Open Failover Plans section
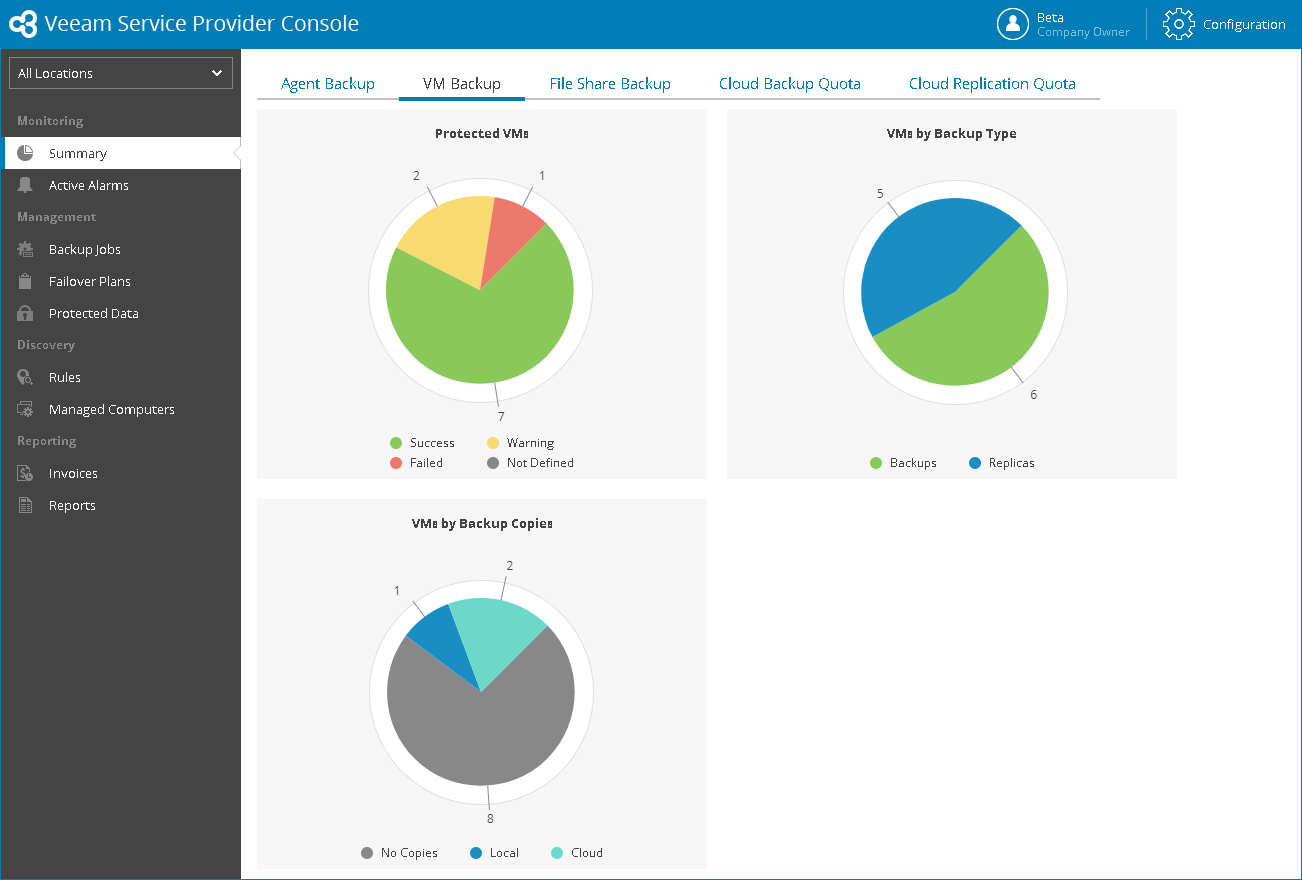 121,281
